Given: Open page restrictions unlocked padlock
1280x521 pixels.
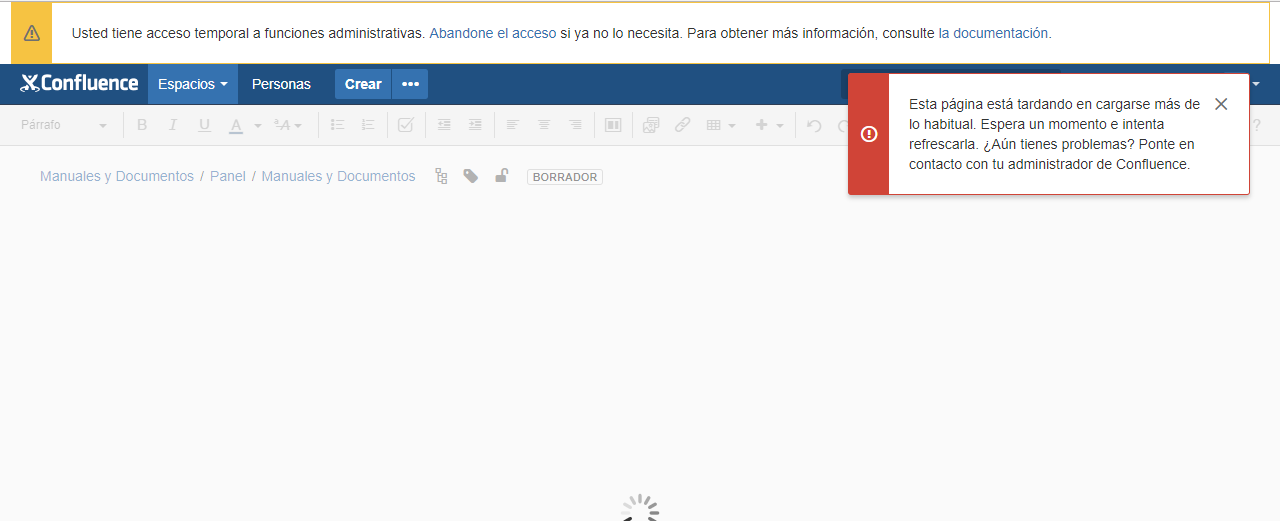Looking at the screenshot, I should click(502, 176).
